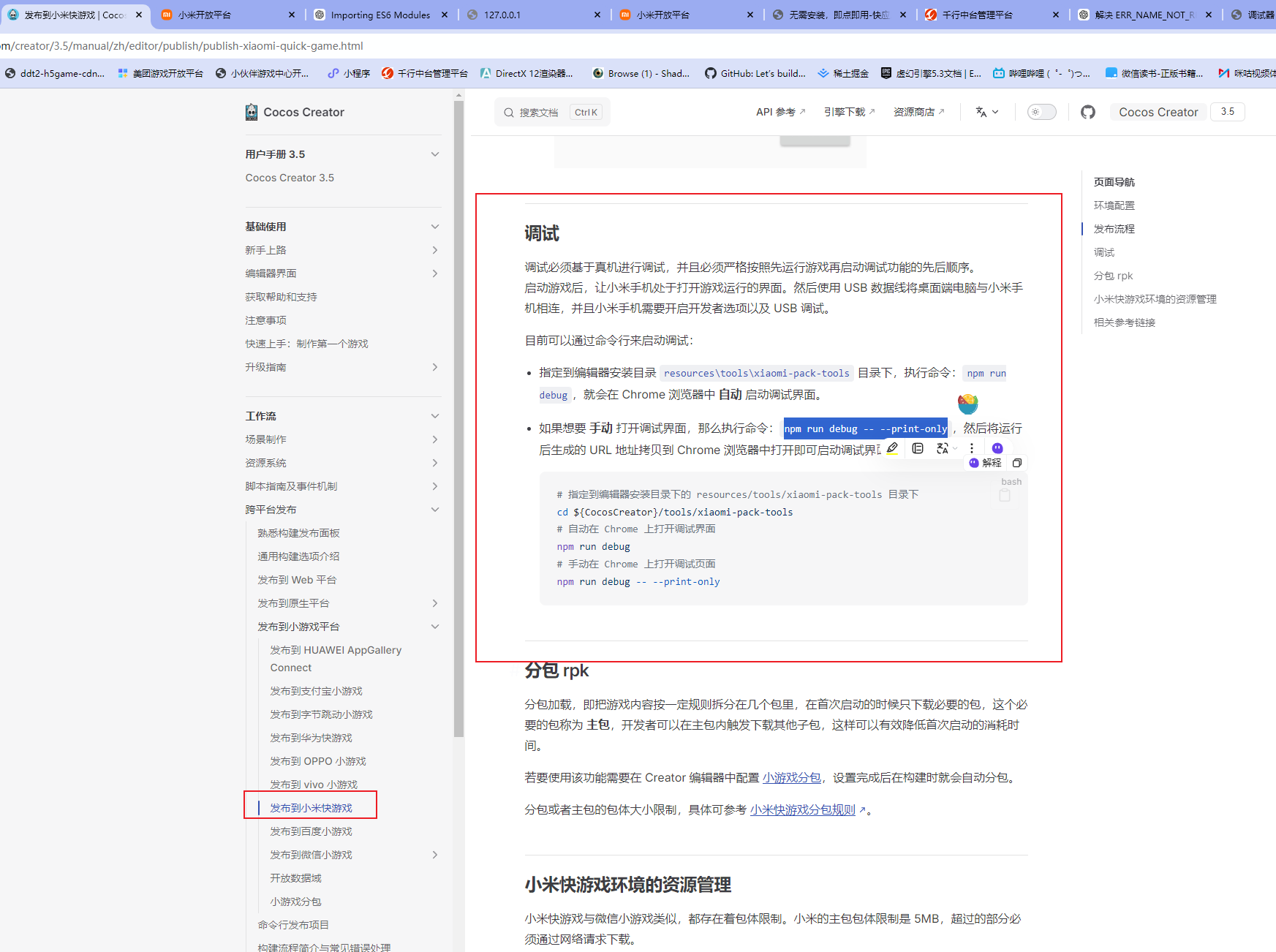Expand the 脚本指南及事件机制 item
Viewport: 1276px width, 952px height.
(x=435, y=486)
